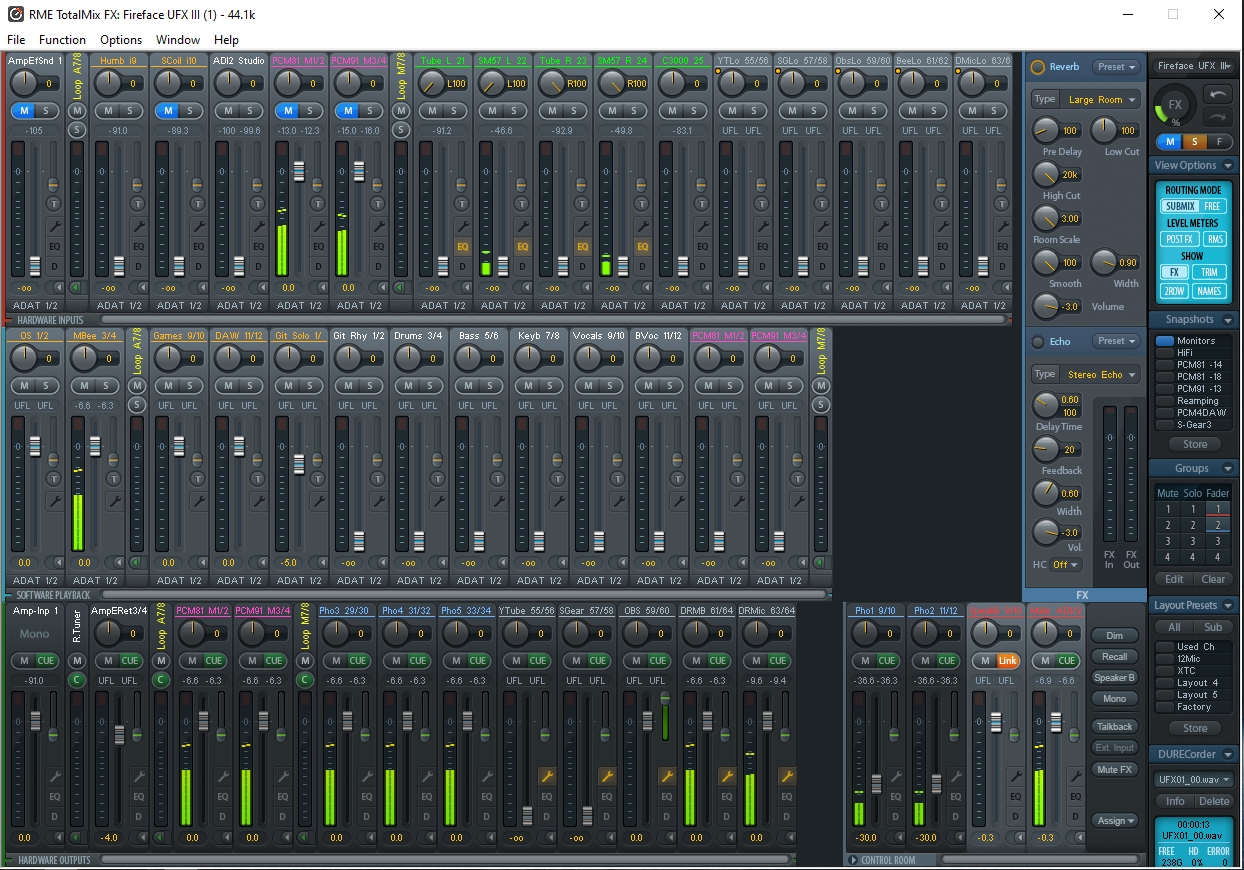Viewport: 1244px width, 870px height.
Task: Unmute PCM91 M3/4 hardware input
Action: (346, 110)
